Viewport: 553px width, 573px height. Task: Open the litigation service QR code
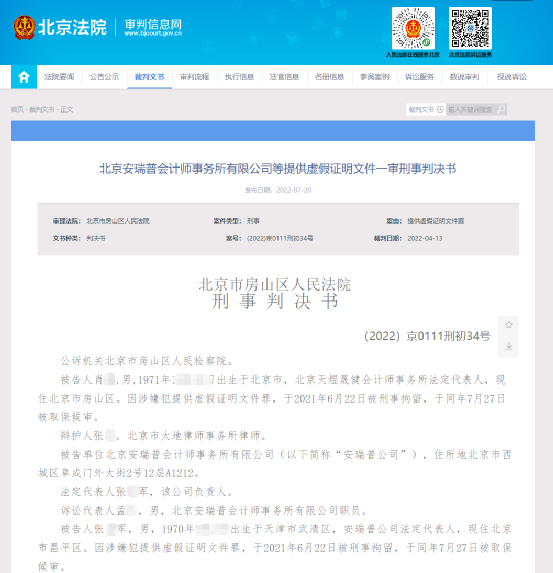click(470, 28)
